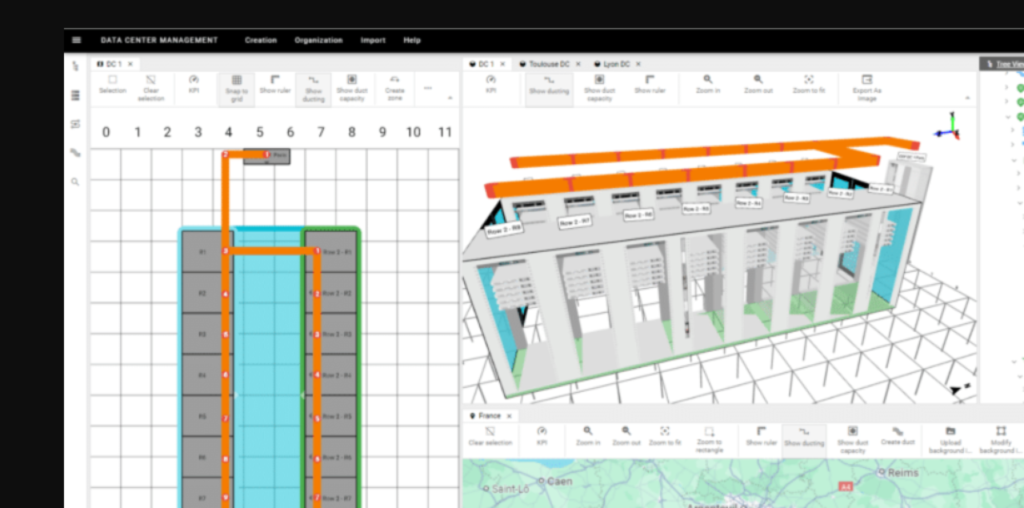1024x508 pixels.
Task: Open the Creation menu
Action: coord(261,40)
